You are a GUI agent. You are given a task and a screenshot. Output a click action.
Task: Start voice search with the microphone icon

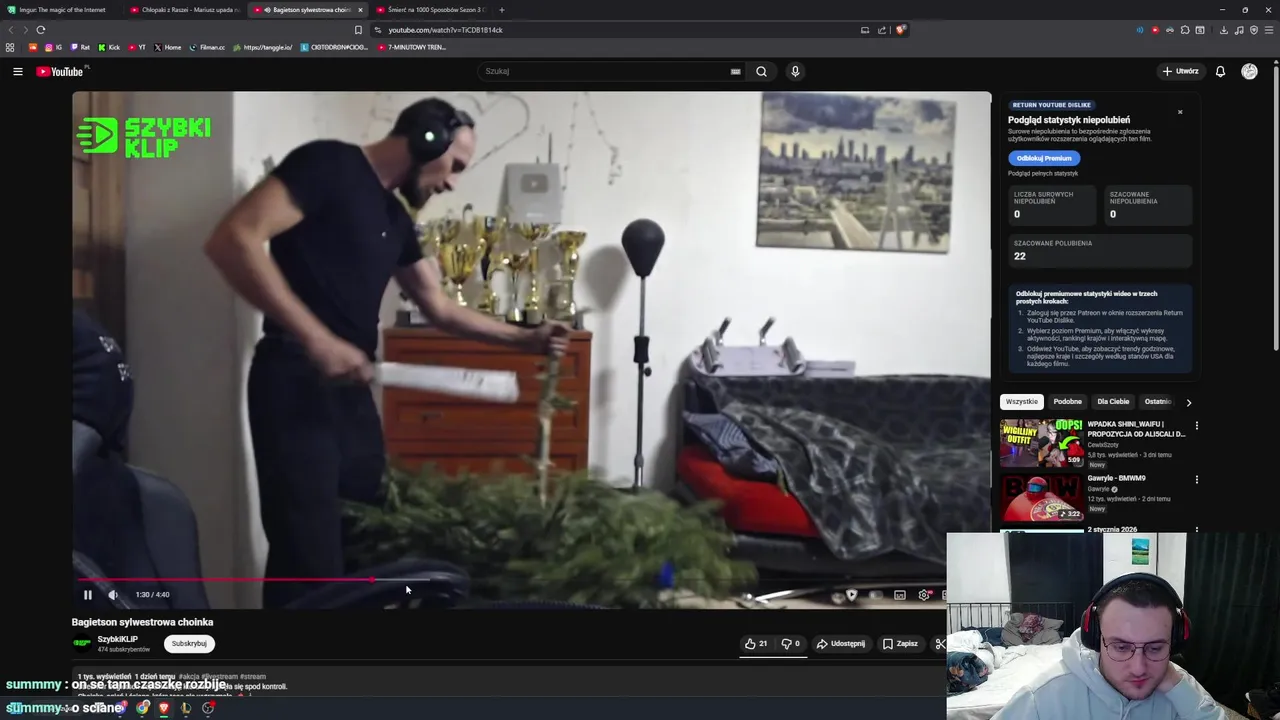coord(795,71)
